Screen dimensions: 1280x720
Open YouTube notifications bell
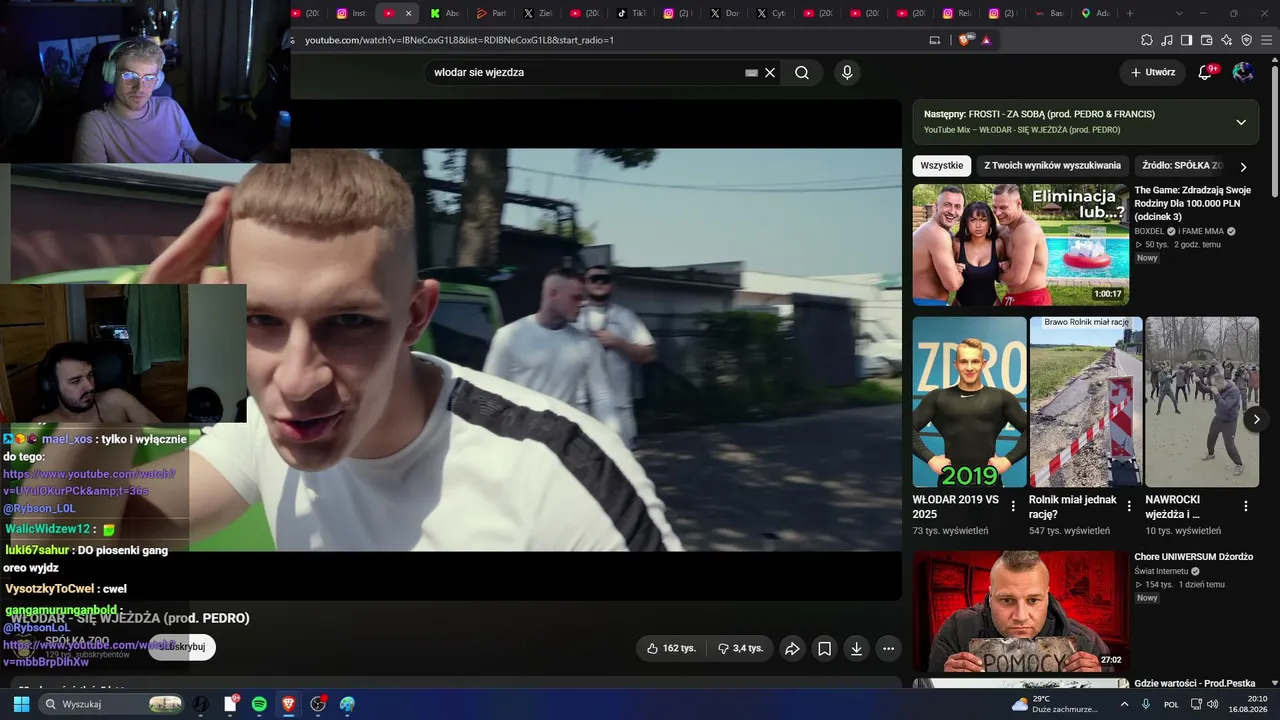tap(1206, 72)
